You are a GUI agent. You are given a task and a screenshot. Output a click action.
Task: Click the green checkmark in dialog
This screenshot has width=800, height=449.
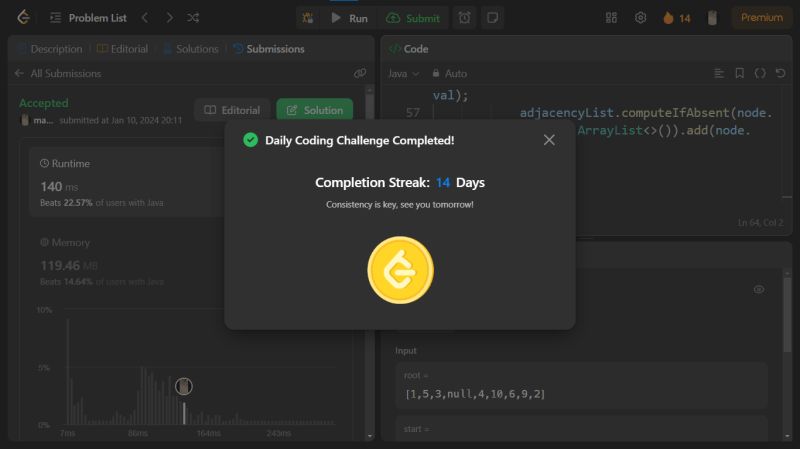251,140
